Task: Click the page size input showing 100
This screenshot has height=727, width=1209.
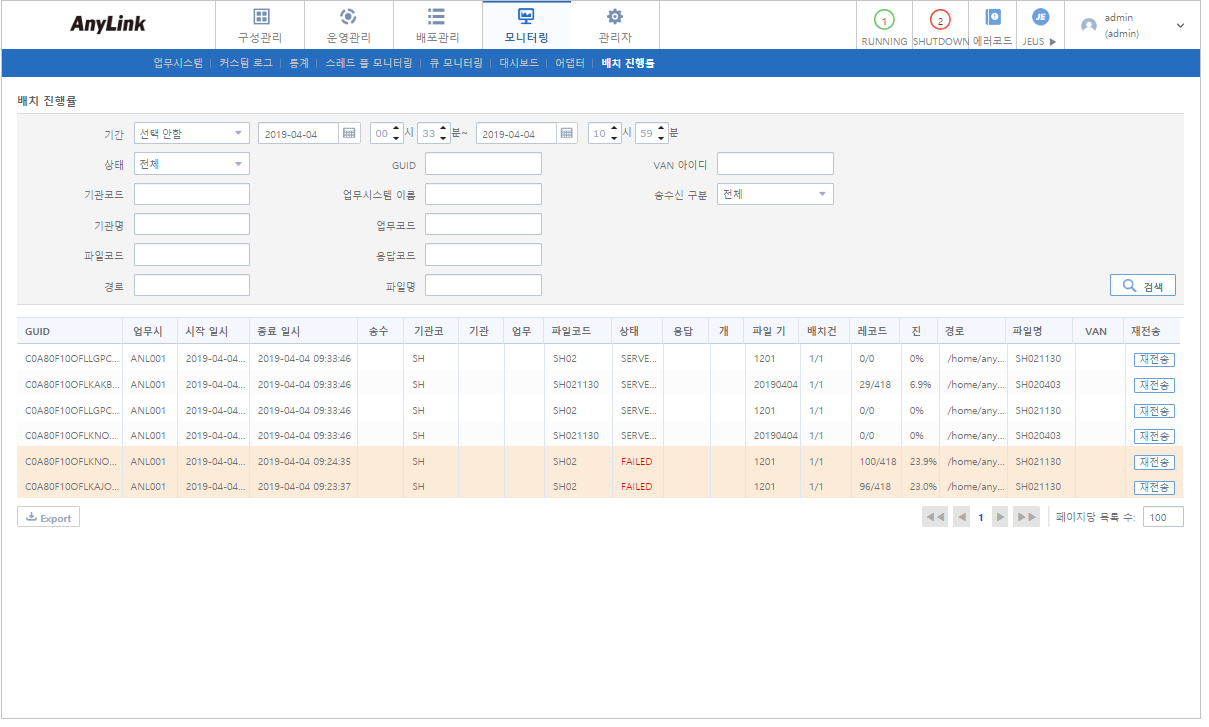Action: click(1162, 516)
